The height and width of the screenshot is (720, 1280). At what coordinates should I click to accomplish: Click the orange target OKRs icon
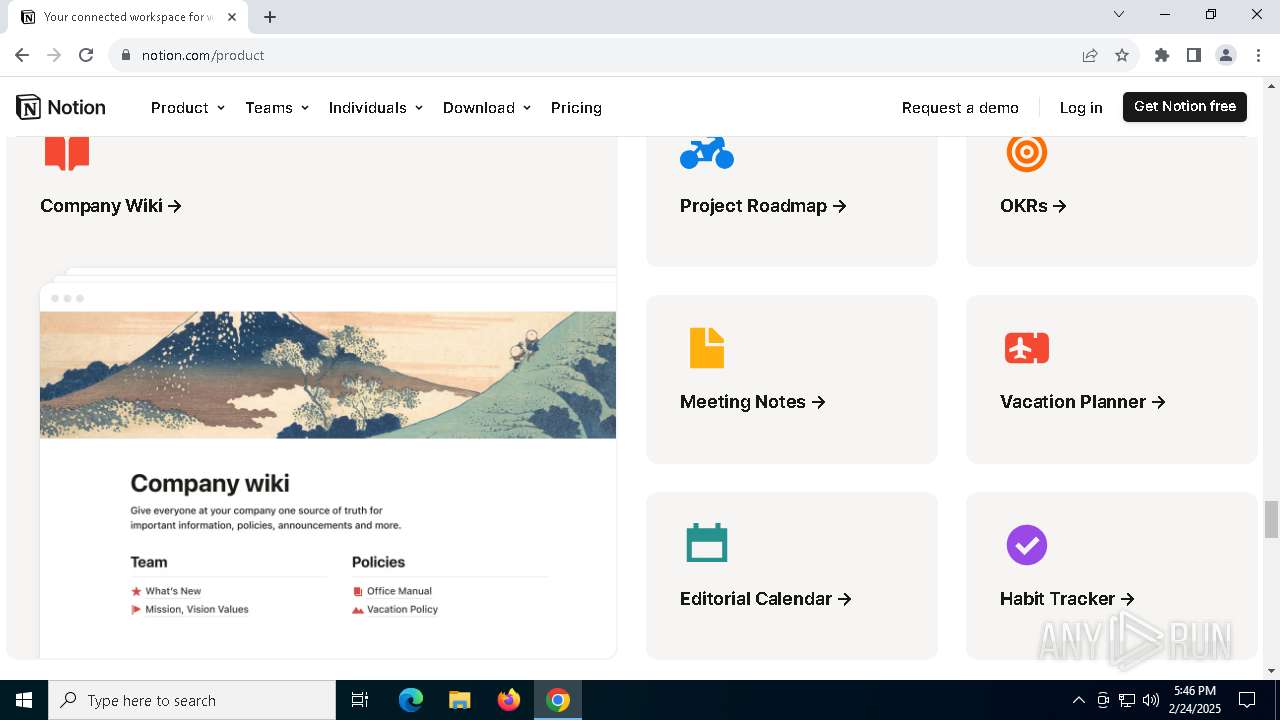(x=1027, y=153)
